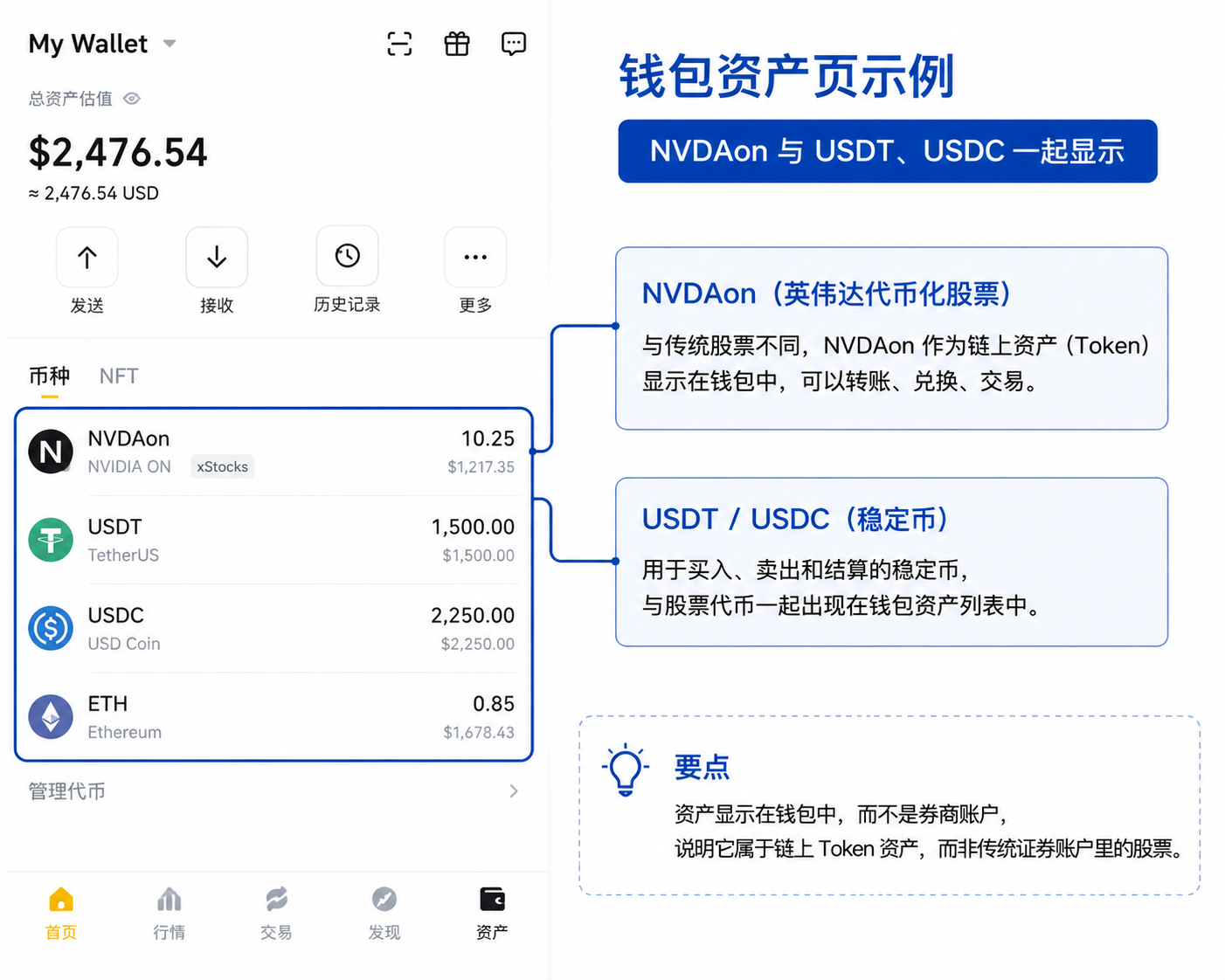Click the NVDAon 与 USDT、USDC 一起显示 banner
Screen dimensions: 1225x980
[x=888, y=151]
